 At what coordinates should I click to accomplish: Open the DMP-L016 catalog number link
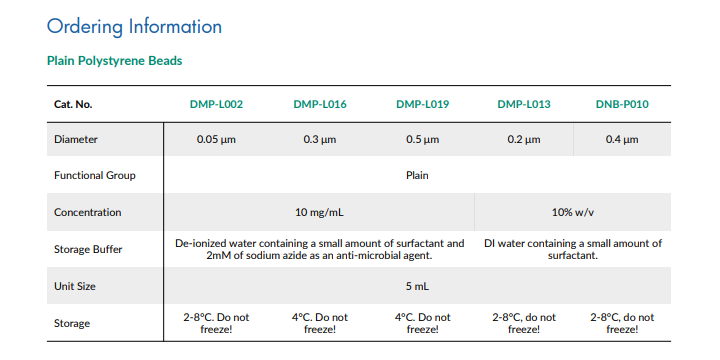click(x=320, y=104)
